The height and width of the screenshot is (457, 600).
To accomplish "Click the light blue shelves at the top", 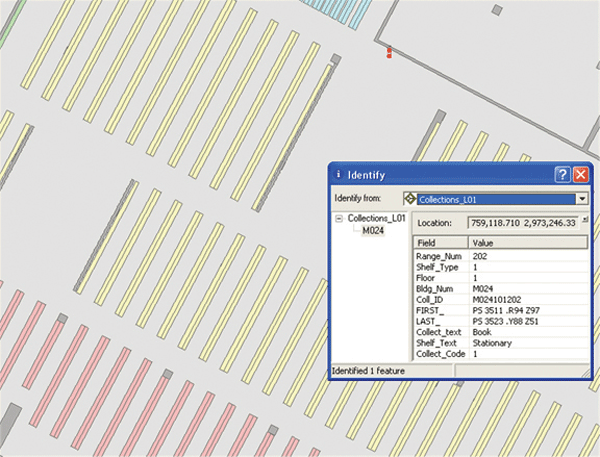I will pyautogui.click(x=337, y=12).
